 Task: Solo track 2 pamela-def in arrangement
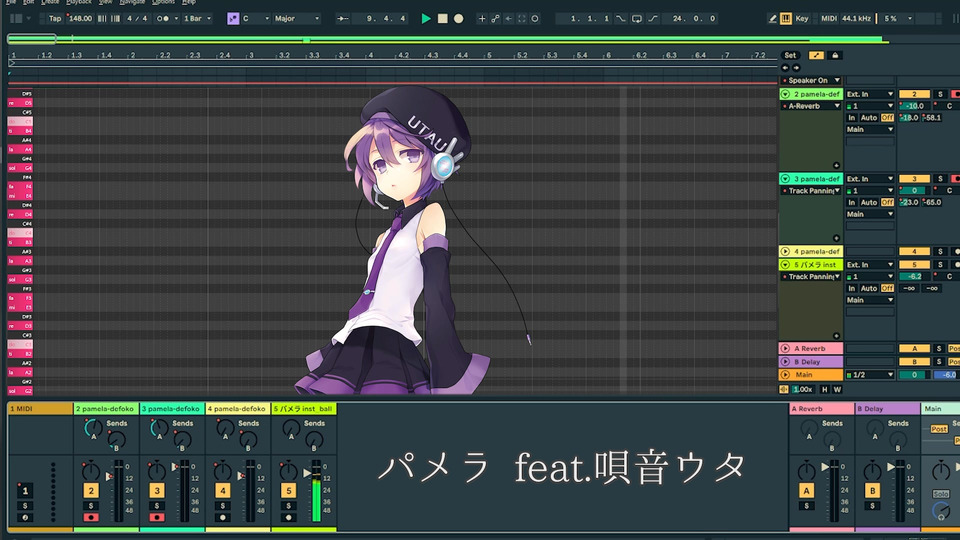[x=940, y=94]
